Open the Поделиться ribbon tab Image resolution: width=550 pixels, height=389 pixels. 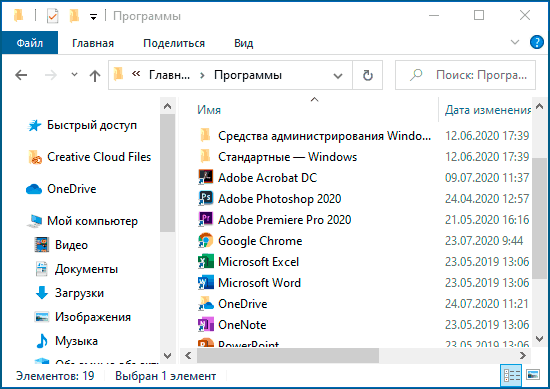pos(174,43)
